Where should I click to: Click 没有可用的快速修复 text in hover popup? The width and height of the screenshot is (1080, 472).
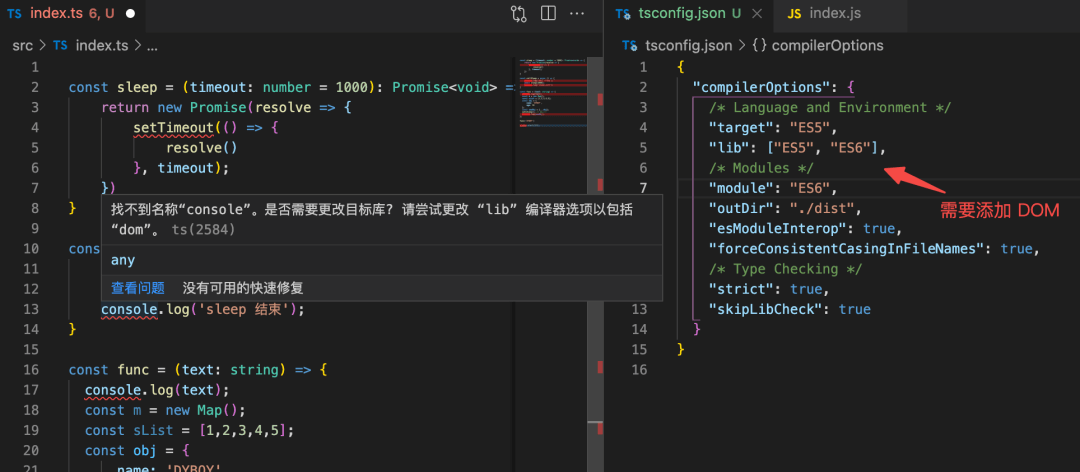point(242,288)
